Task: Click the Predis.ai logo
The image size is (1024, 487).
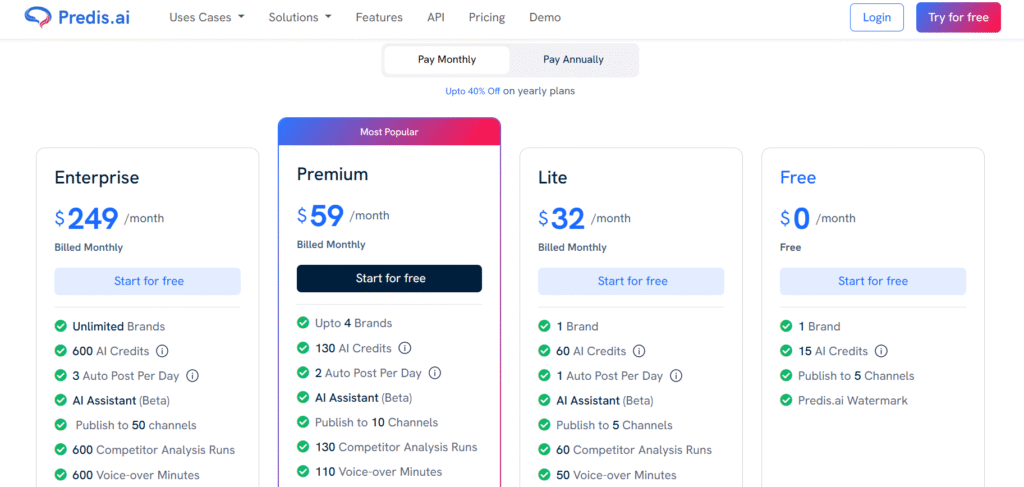Action: pyautogui.click(x=77, y=17)
